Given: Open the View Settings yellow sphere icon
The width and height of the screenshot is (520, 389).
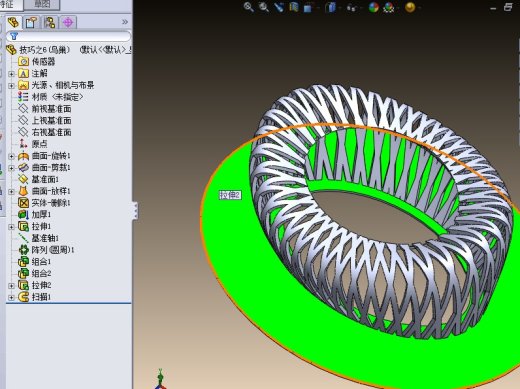Looking at the screenshot, I should pos(410,7).
